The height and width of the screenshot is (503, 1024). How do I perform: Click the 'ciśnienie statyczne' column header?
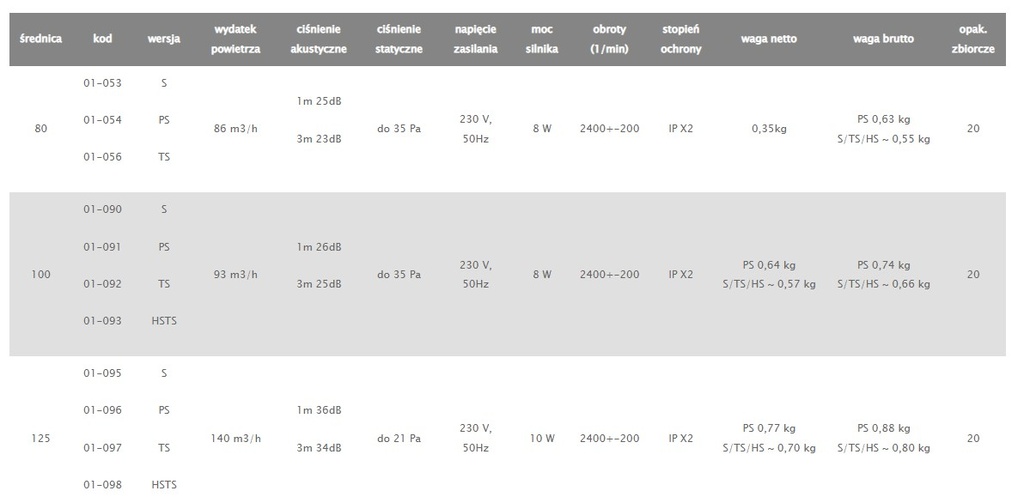pos(399,39)
